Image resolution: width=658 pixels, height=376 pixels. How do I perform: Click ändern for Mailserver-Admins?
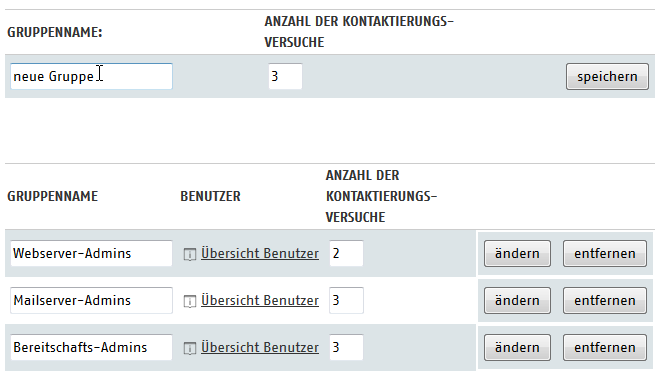pos(517,300)
